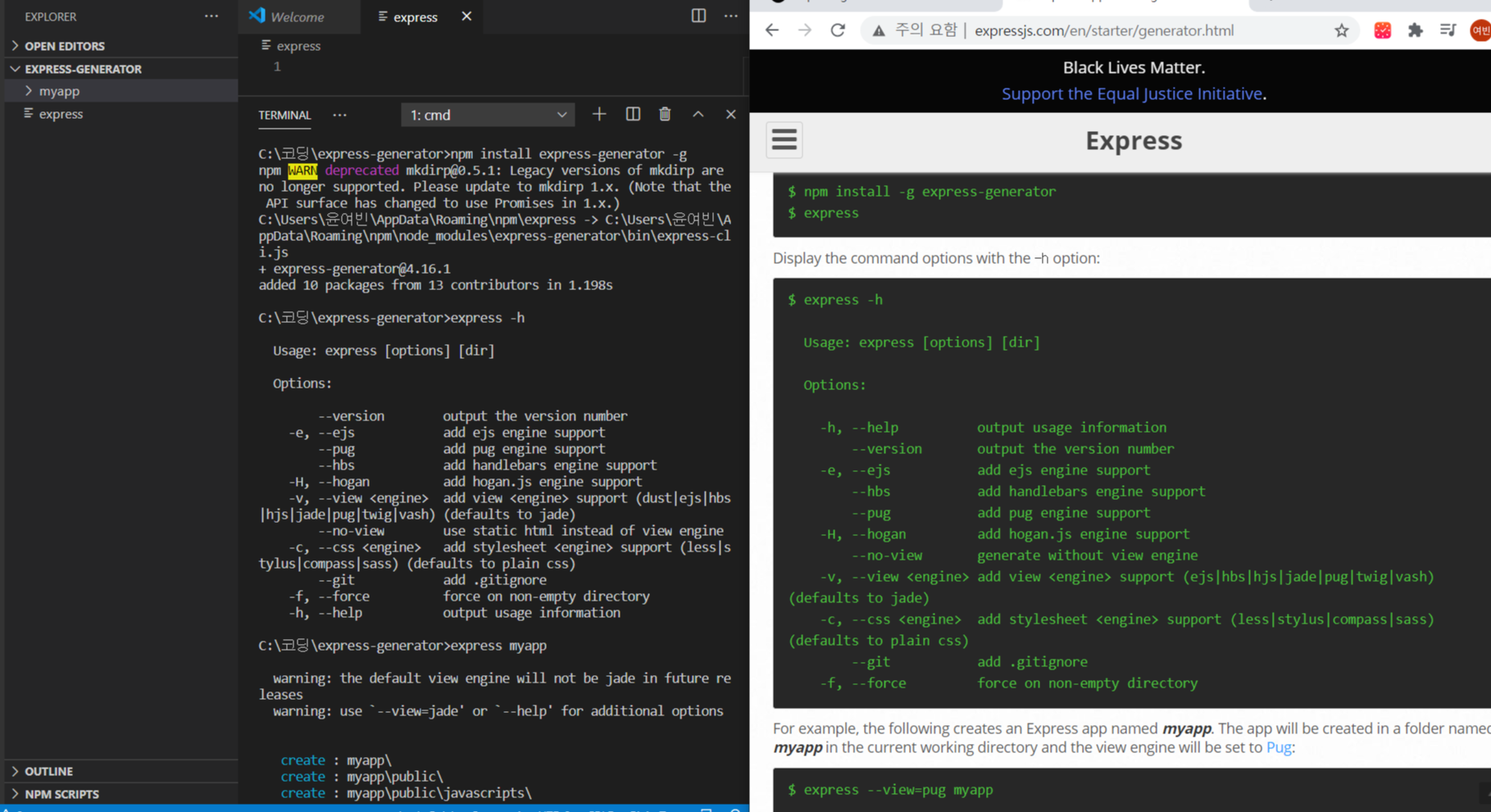Click 'Support the Equal Justice Initiative' link

point(1131,93)
